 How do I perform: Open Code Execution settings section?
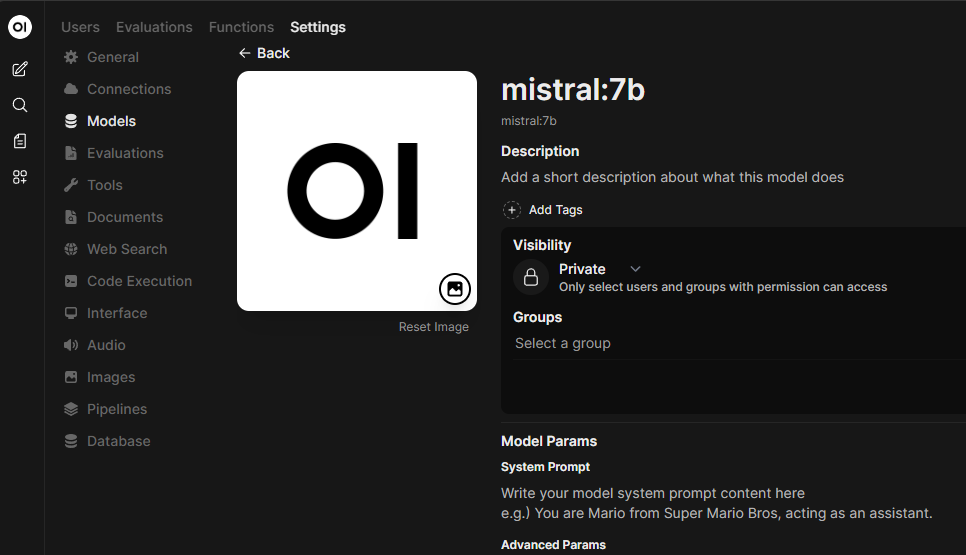[139, 281]
